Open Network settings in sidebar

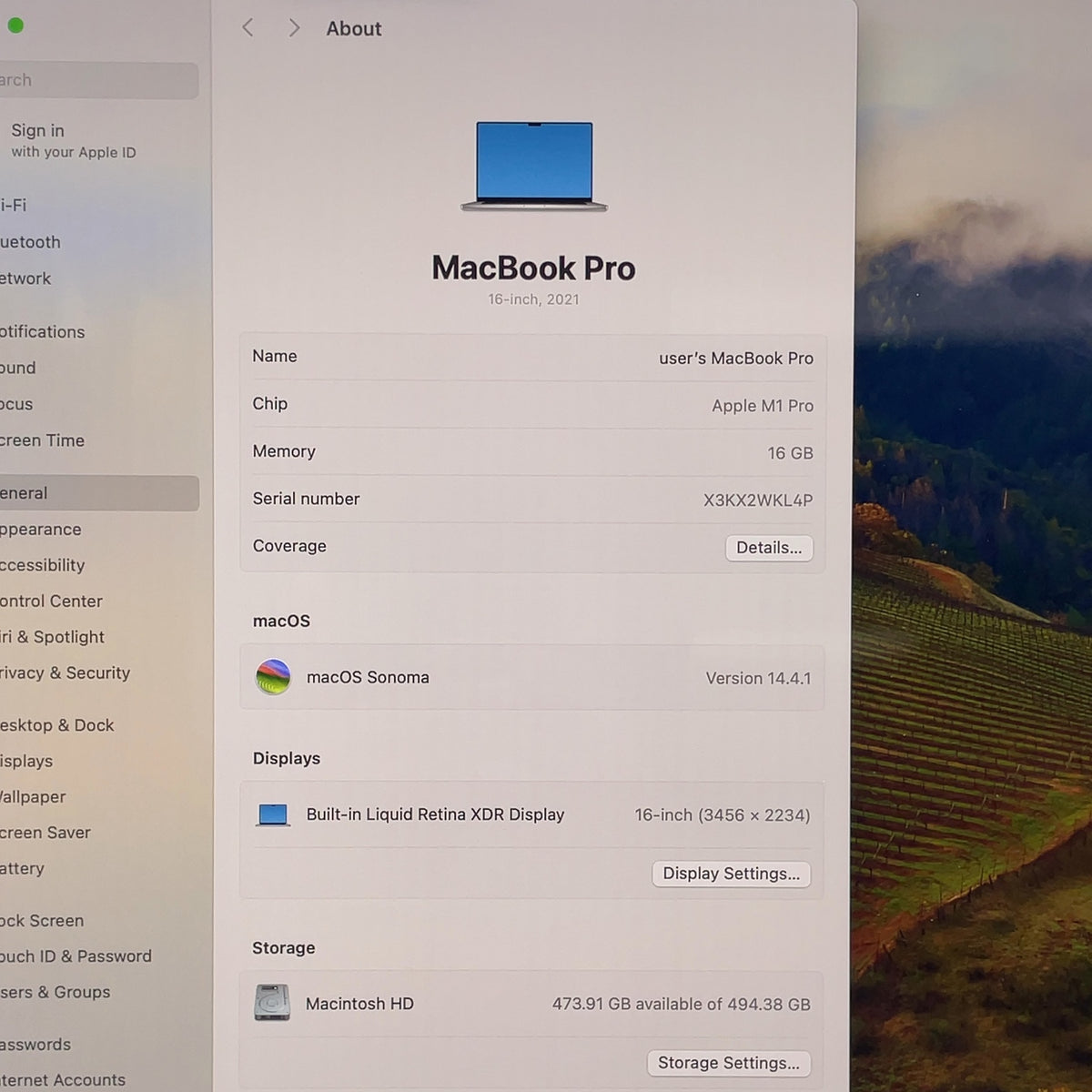coord(98,278)
